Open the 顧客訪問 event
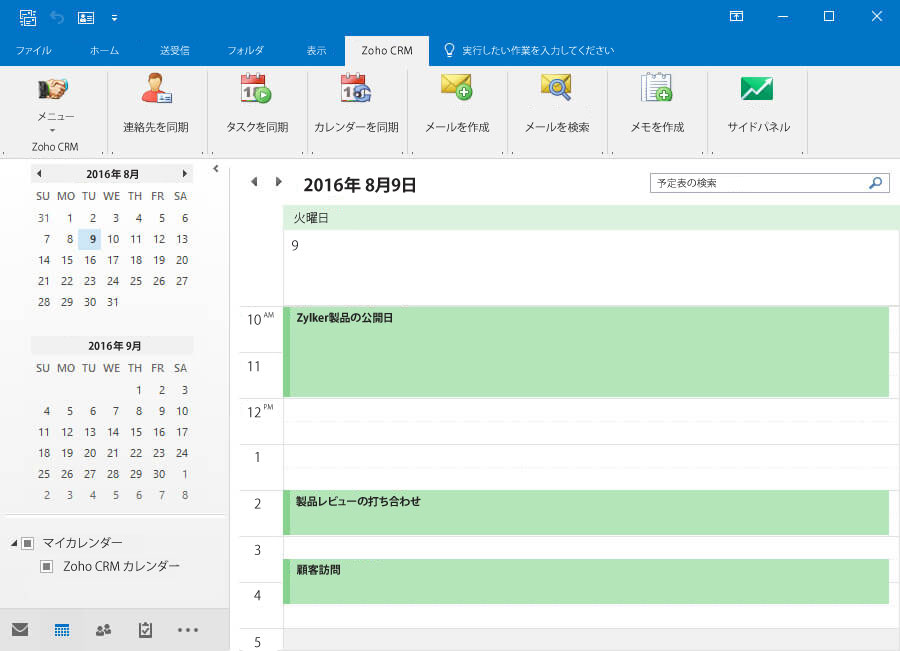This screenshot has width=900, height=651. (586, 582)
